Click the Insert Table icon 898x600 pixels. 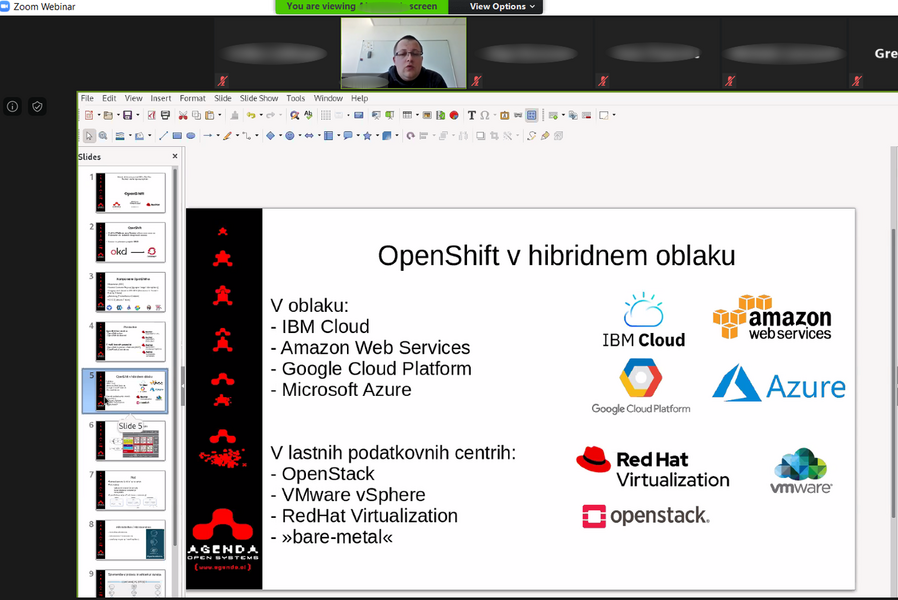point(407,115)
